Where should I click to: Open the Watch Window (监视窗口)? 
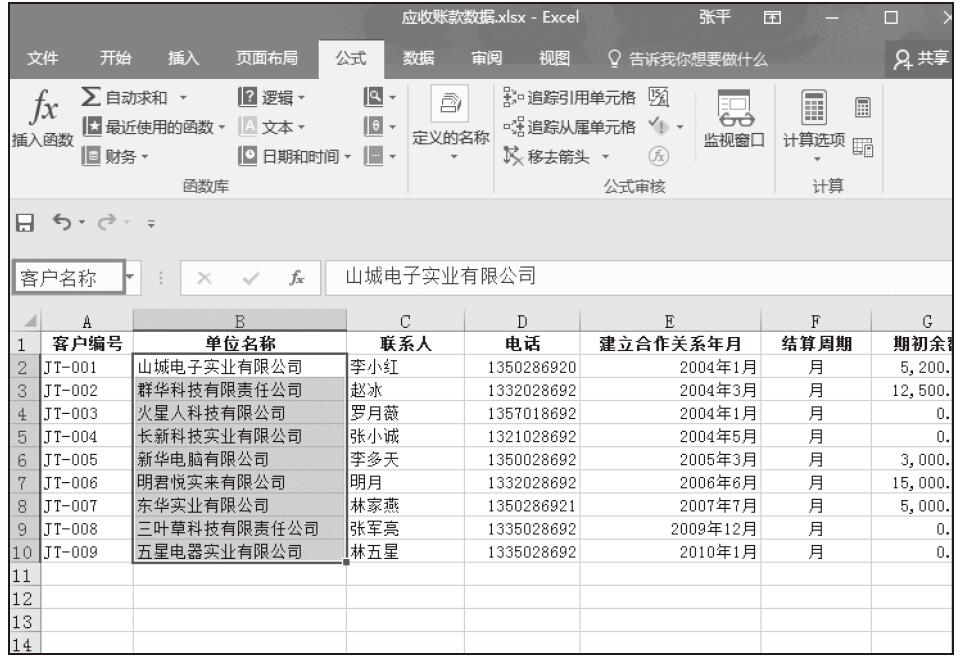tap(731, 126)
